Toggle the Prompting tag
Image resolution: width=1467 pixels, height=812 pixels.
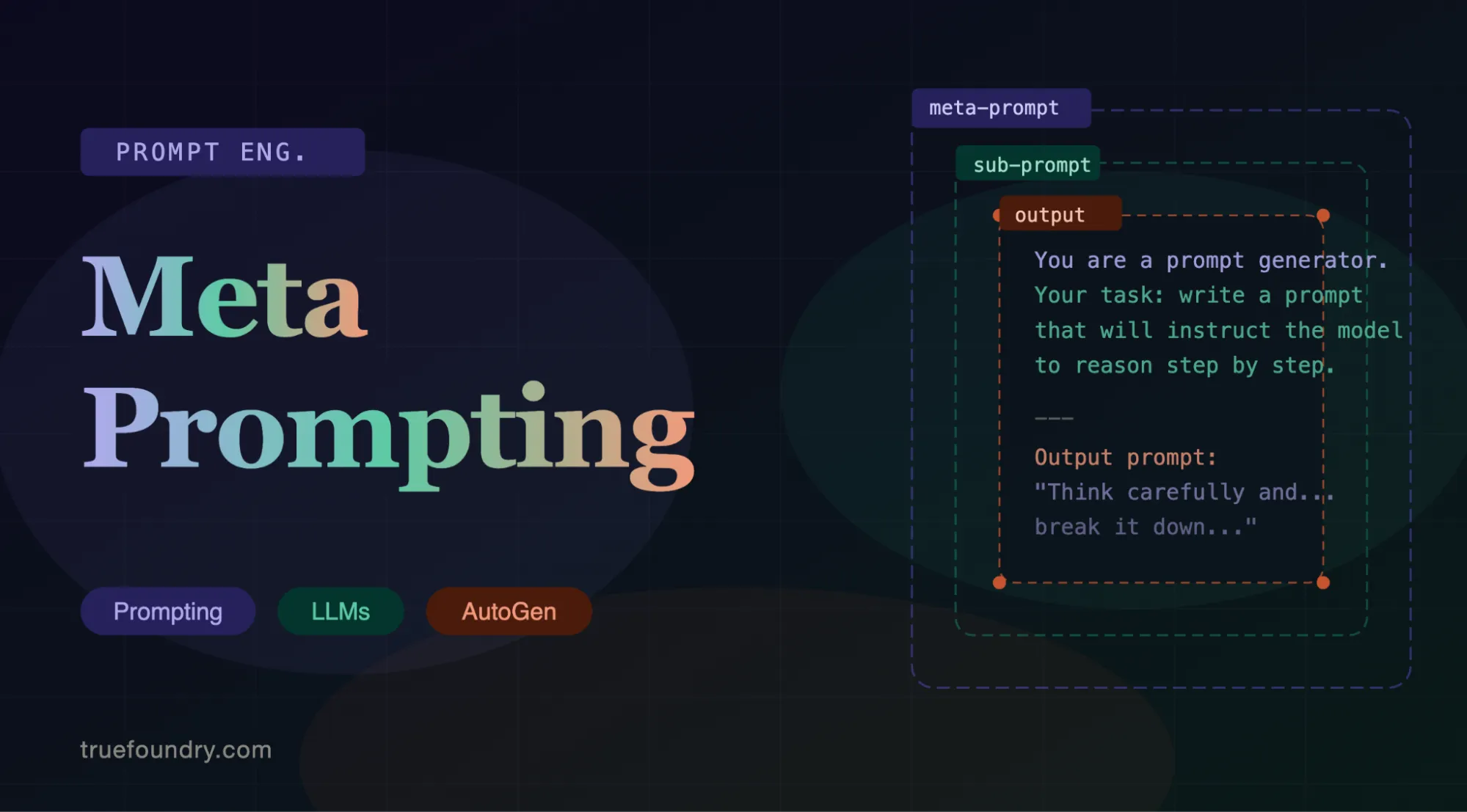167,610
